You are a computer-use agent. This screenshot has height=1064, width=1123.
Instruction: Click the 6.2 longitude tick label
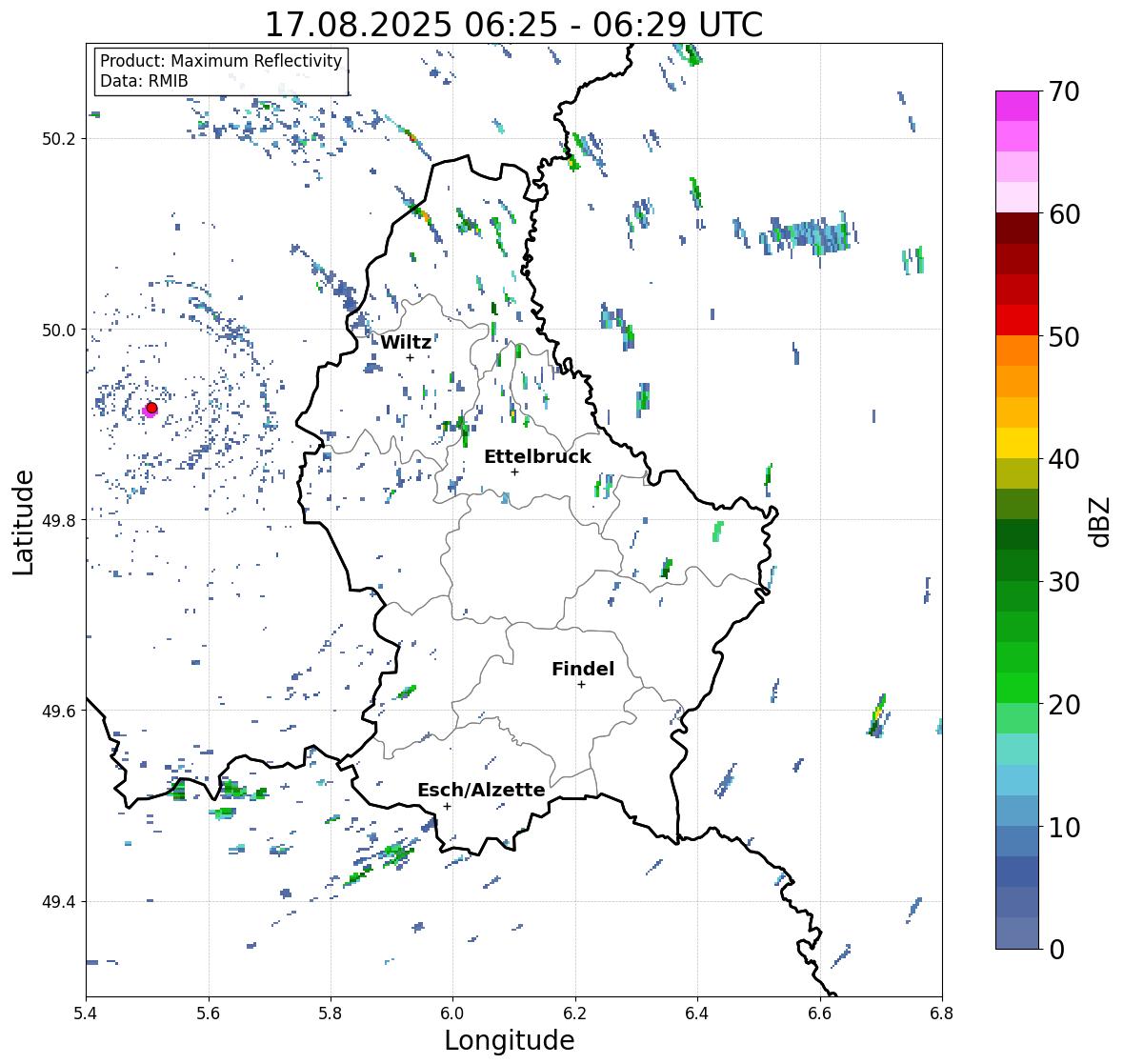click(x=575, y=1014)
